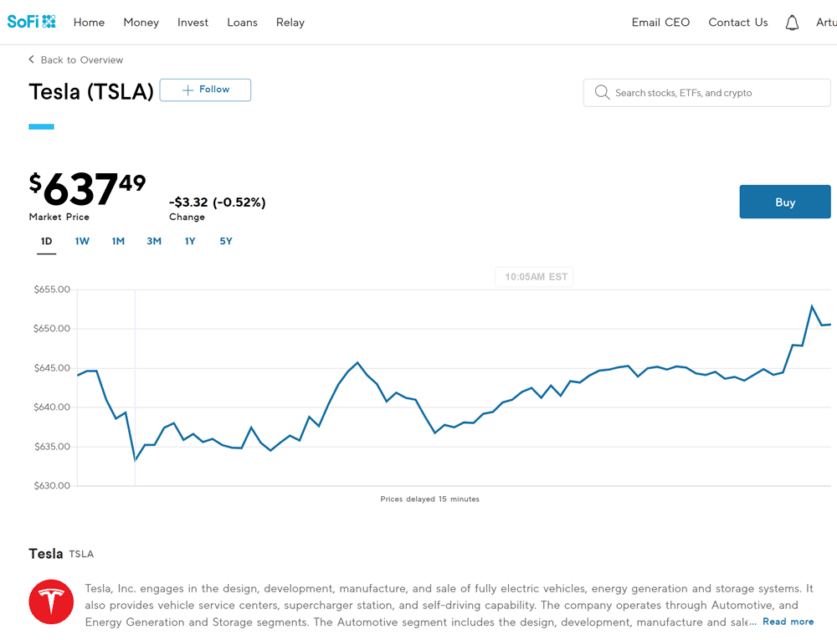Click the $655.00 axis label
Image resolution: width=837 pixels, height=640 pixels.
click(x=52, y=289)
